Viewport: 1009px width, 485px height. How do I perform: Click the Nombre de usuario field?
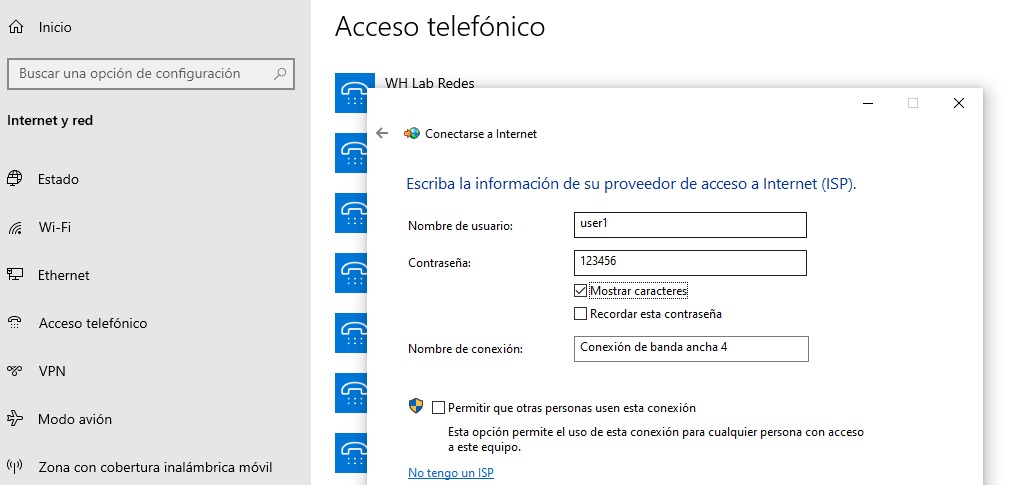[690, 225]
